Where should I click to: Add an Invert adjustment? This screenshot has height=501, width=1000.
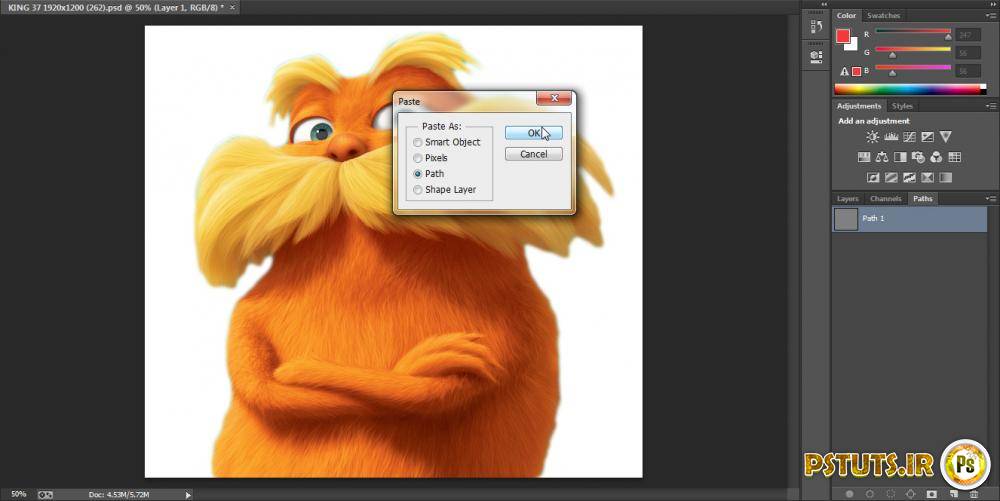(x=873, y=177)
